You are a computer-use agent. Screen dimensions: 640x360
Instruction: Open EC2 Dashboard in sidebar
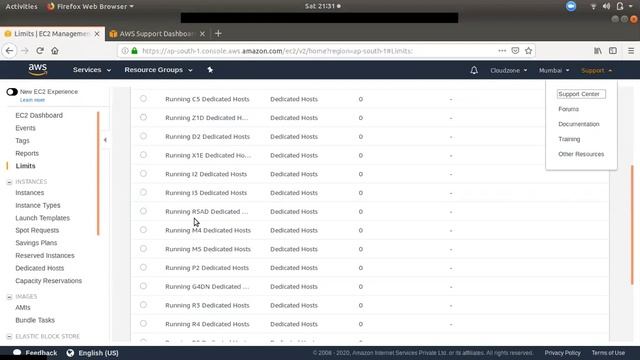(x=39, y=116)
